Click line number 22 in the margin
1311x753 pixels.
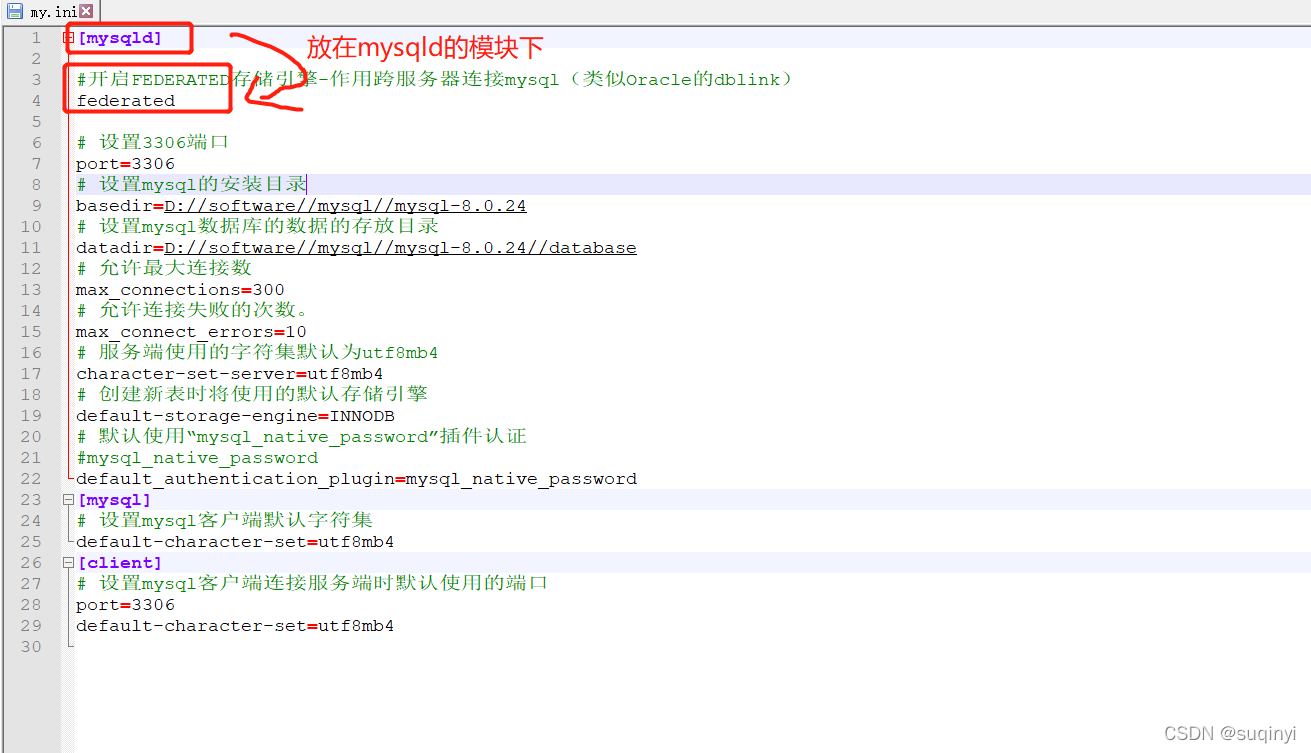pos(31,479)
